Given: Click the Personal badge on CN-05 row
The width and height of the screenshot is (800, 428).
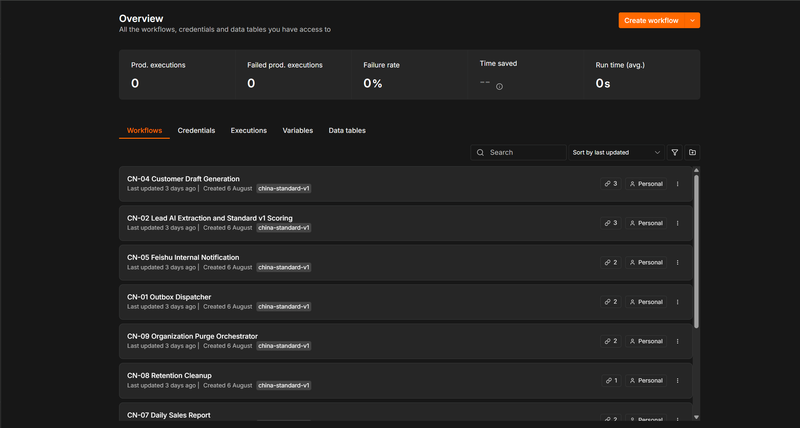Looking at the screenshot, I should point(646,262).
